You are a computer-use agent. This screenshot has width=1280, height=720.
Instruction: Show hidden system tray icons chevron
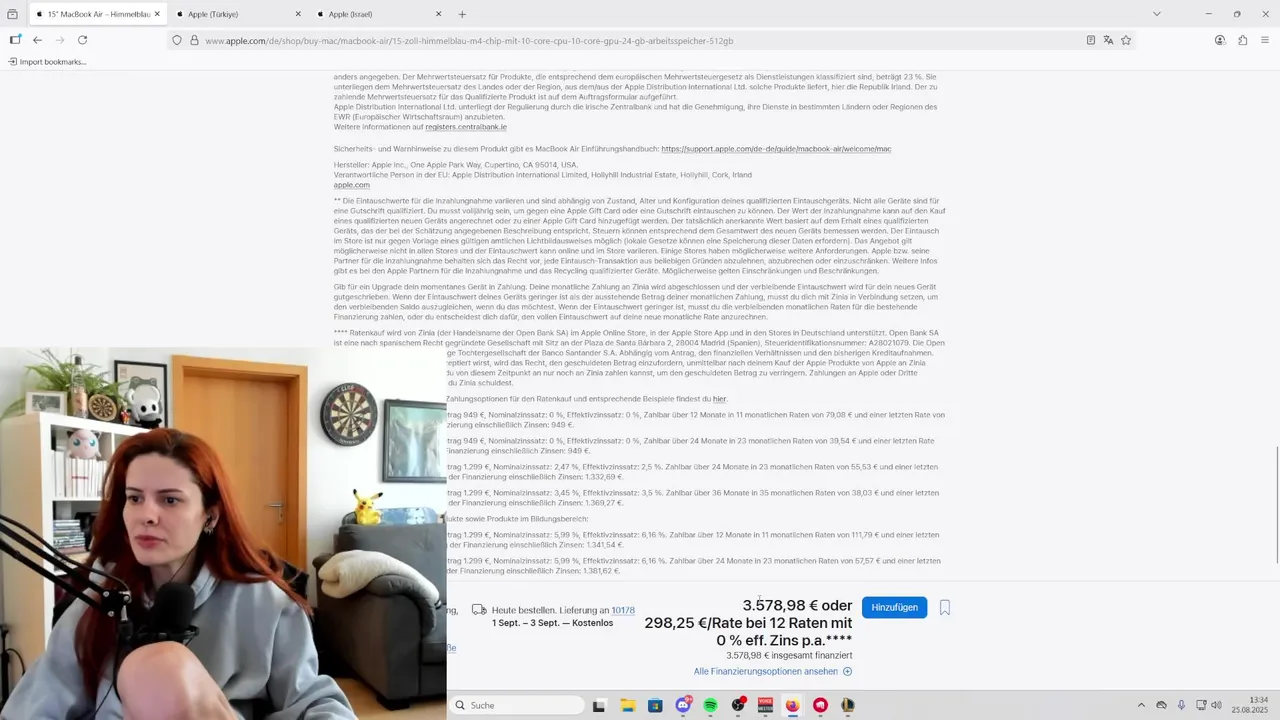tap(1141, 705)
